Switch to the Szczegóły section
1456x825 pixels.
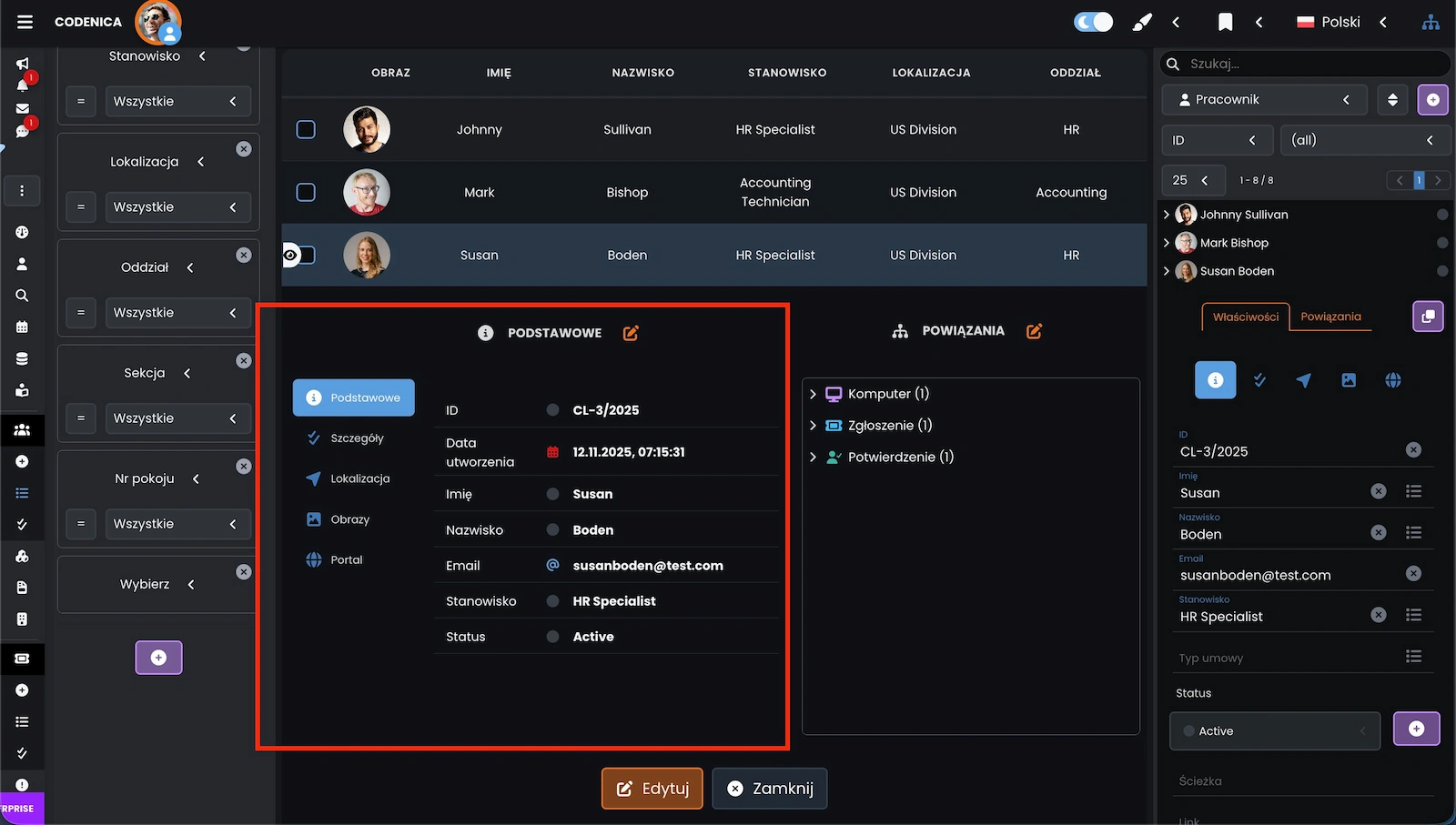point(356,438)
